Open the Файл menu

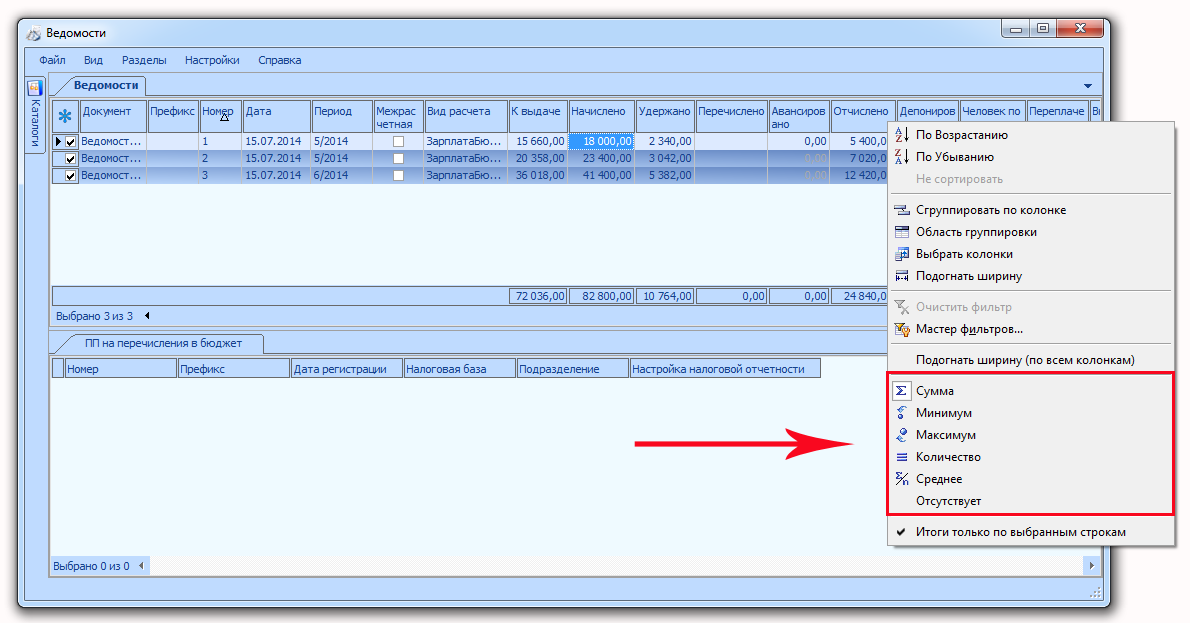coord(52,60)
